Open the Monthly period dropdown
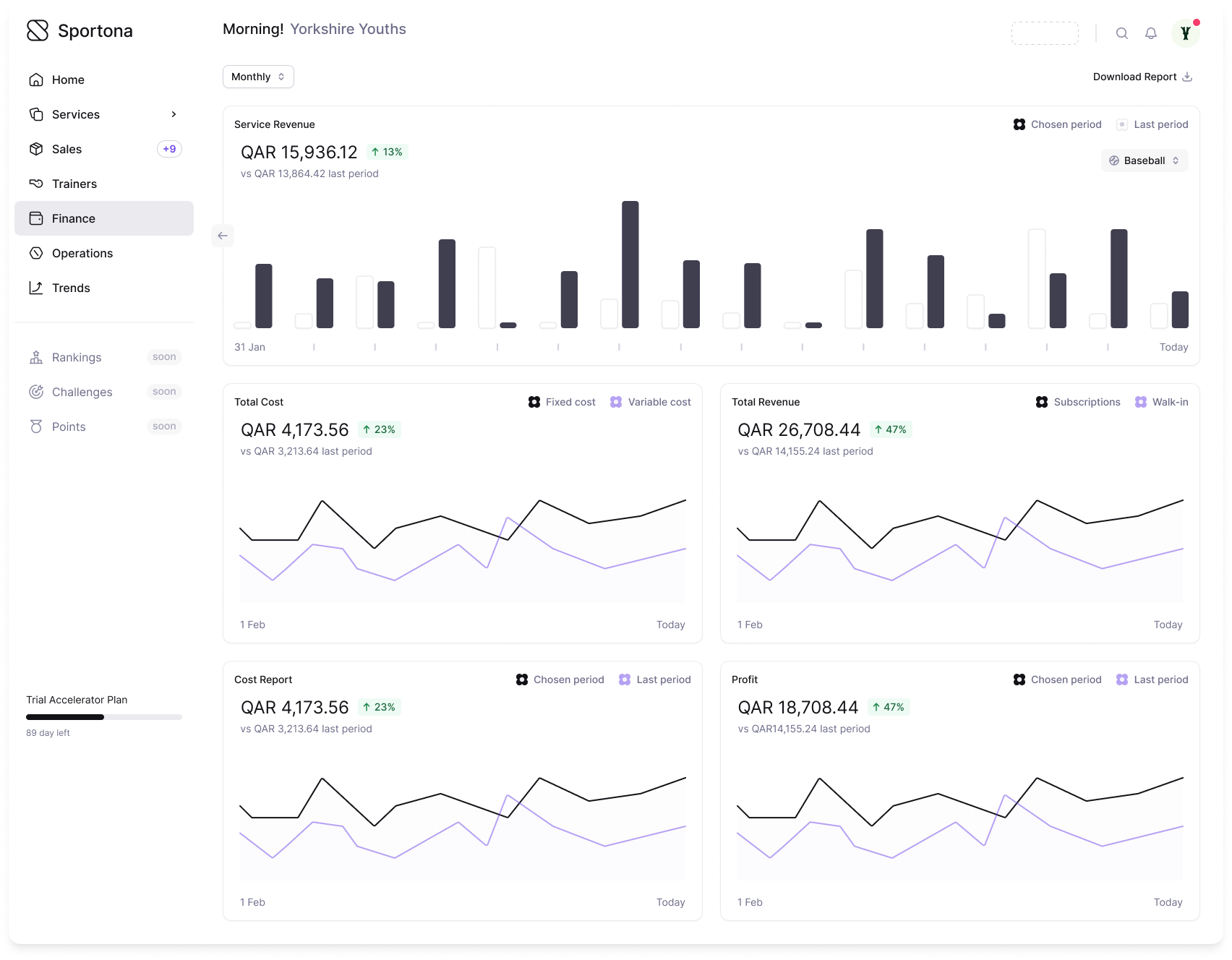The image size is (1232, 960). click(x=258, y=77)
